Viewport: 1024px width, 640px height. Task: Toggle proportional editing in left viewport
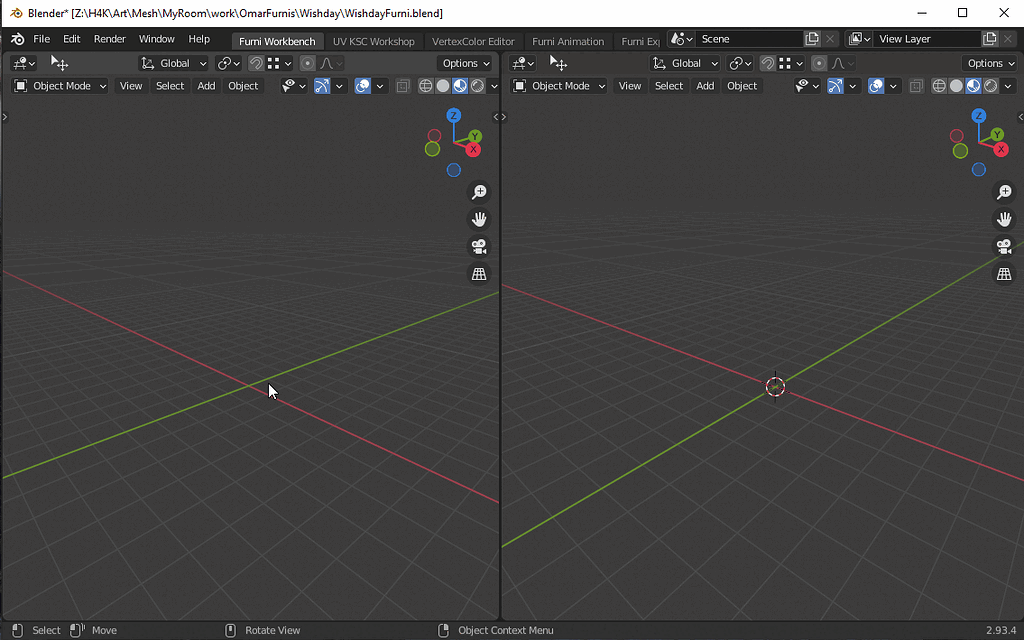coord(308,63)
